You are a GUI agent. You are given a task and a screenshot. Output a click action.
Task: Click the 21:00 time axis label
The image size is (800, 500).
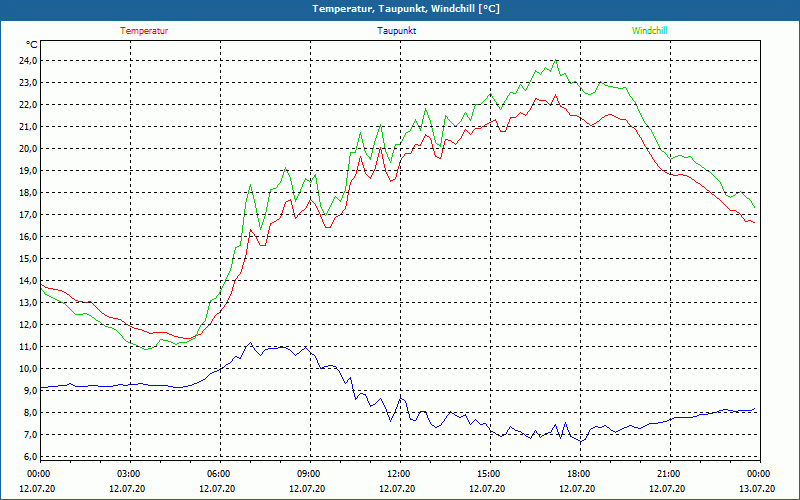pos(670,474)
